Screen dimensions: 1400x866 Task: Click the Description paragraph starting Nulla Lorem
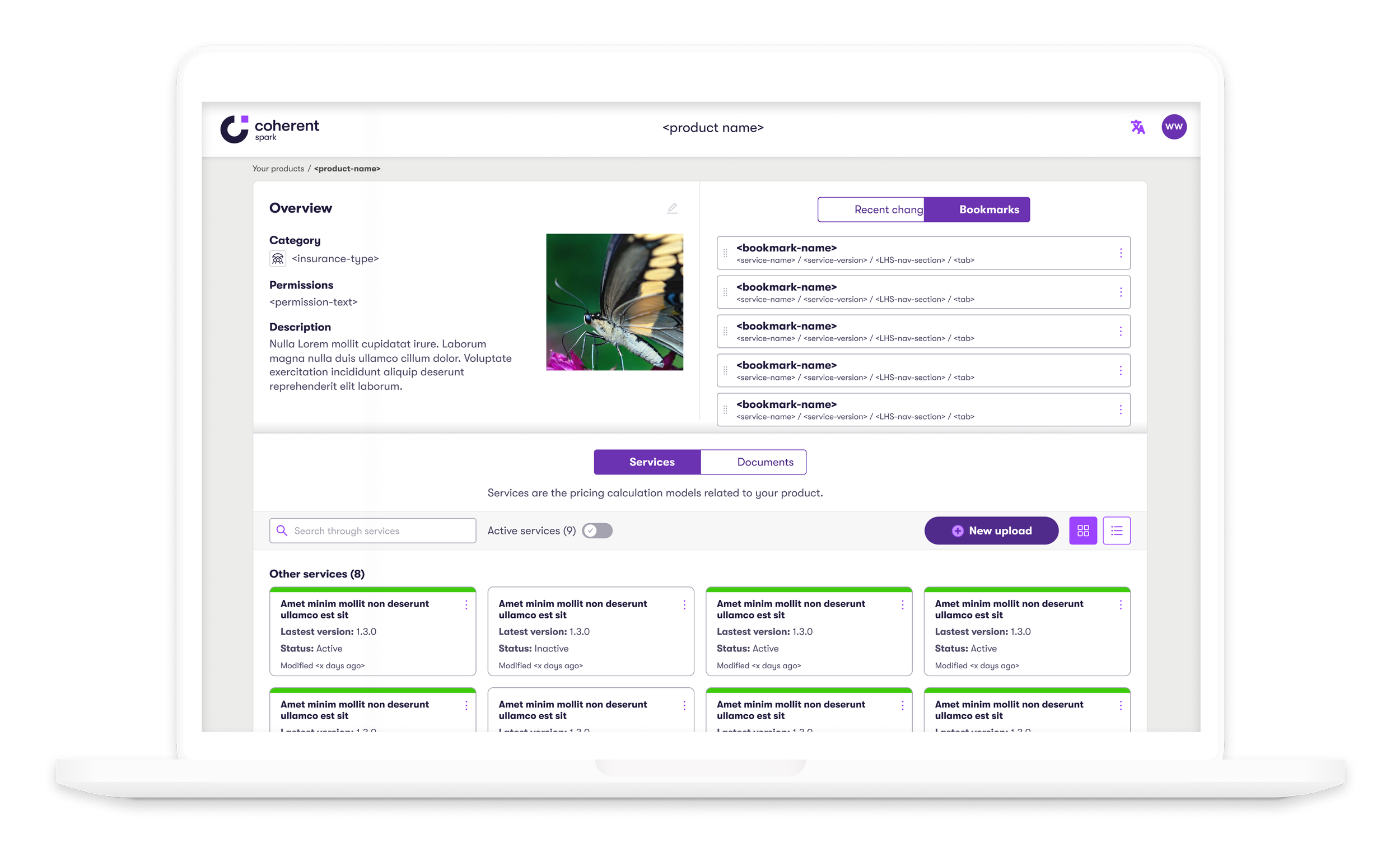point(390,365)
